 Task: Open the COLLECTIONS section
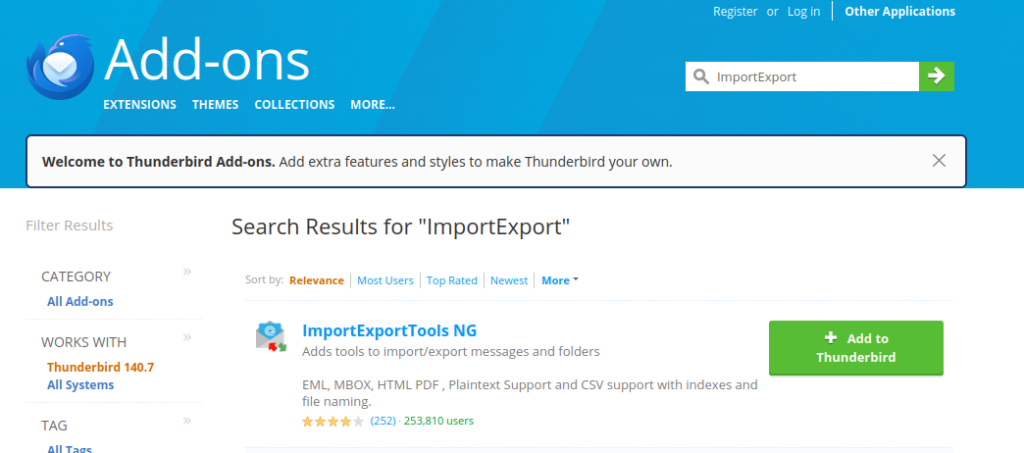295,104
